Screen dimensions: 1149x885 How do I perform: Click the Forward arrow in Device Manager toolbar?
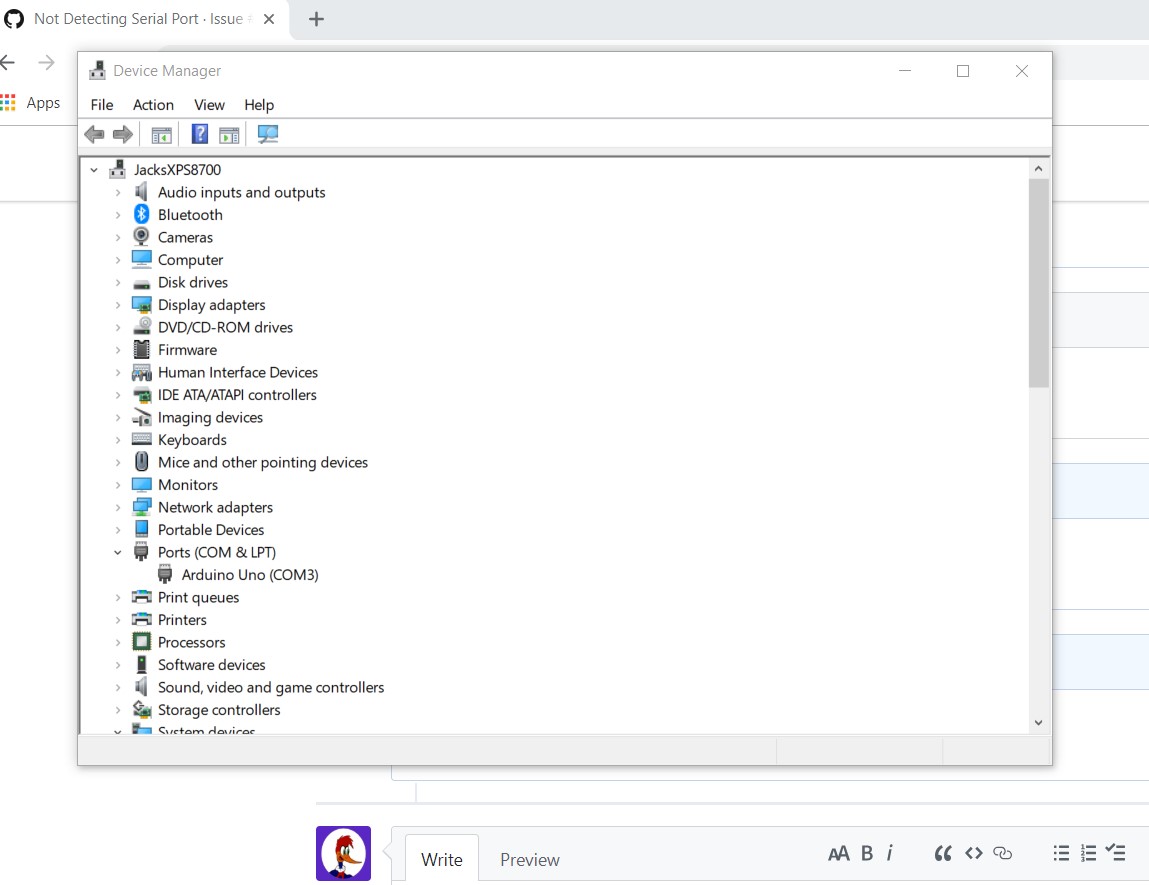tap(122, 134)
